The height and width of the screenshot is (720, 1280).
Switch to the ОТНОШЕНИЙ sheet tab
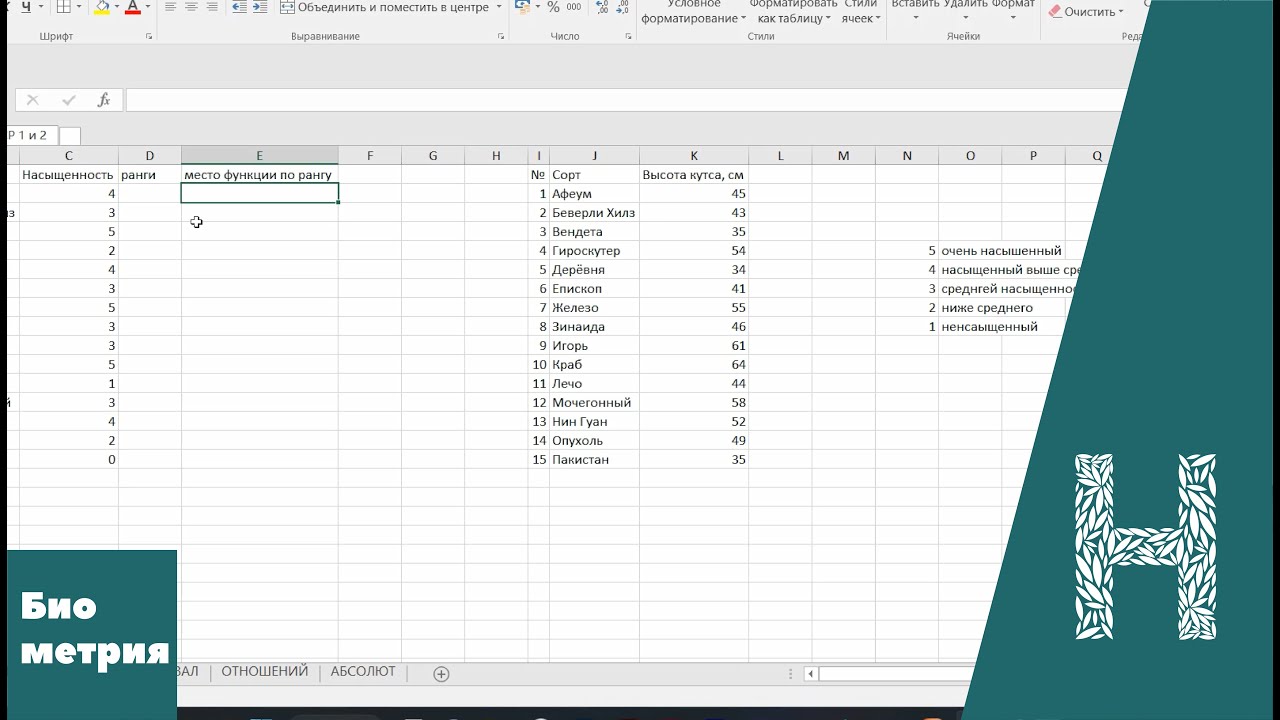click(265, 672)
